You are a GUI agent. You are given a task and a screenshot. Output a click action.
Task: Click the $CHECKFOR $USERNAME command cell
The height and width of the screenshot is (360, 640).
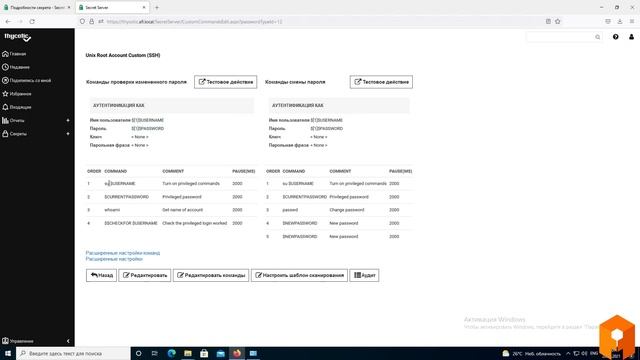pos(131,223)
